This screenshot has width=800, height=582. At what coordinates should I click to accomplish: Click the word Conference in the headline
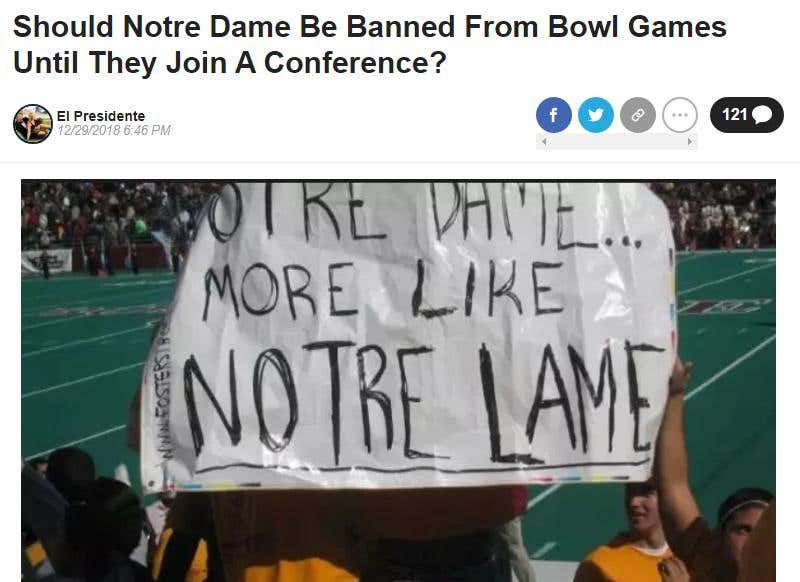click(354, 63)
